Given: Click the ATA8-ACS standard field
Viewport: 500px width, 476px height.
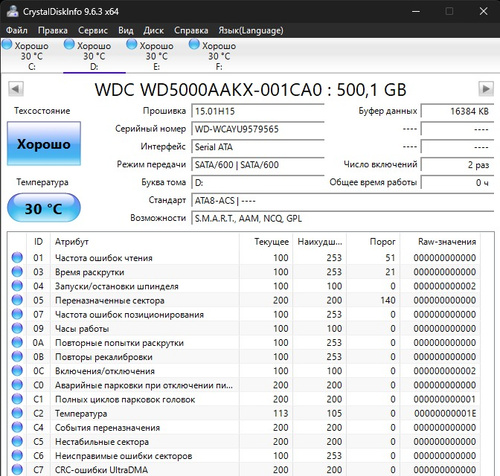Looking at the screenshot, I should coord(342,200).
